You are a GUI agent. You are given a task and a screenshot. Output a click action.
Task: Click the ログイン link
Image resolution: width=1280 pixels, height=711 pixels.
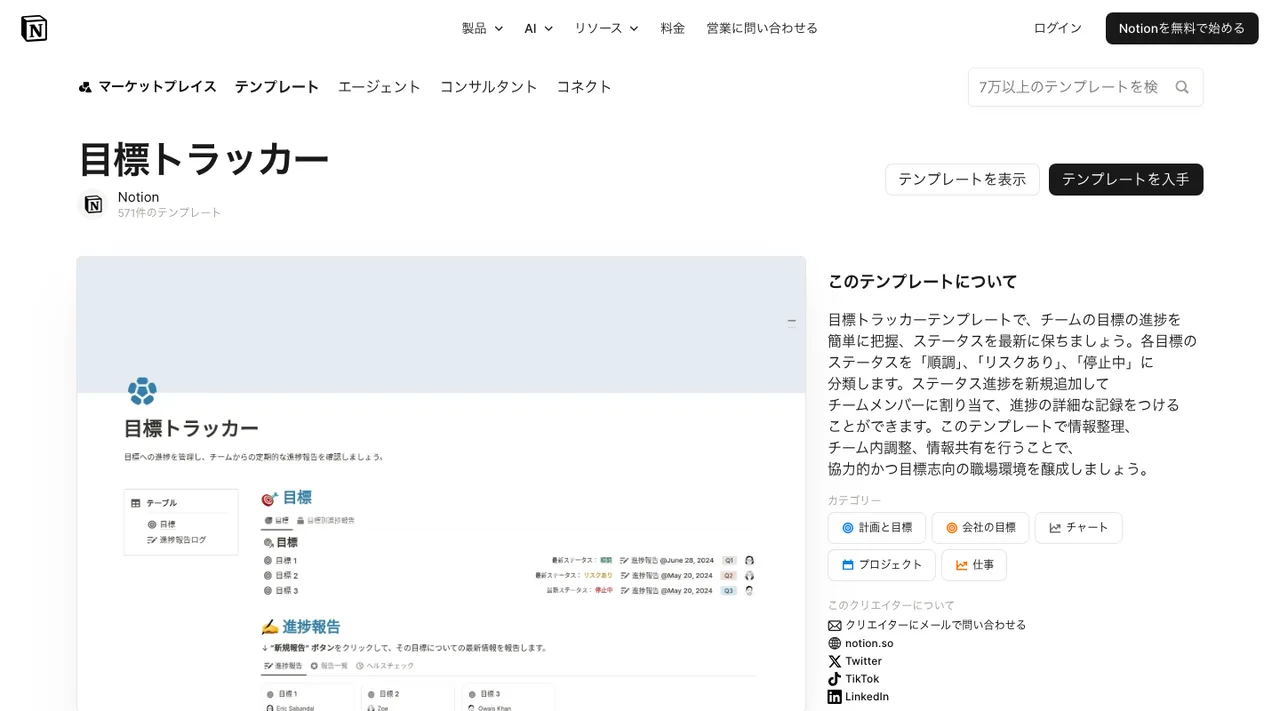pos(1058,28)
